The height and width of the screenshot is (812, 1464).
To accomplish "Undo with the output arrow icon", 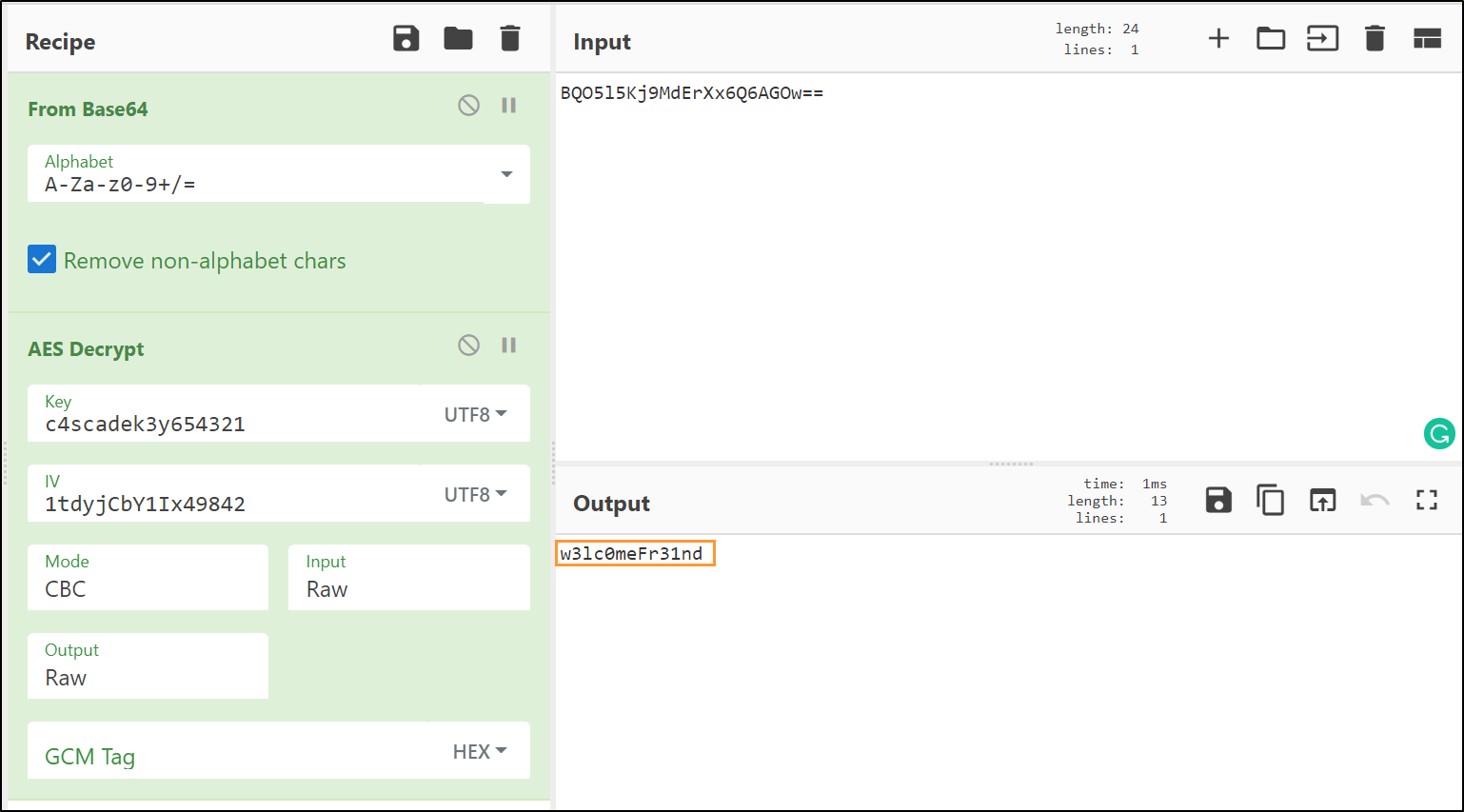I will click(1375, 500).
